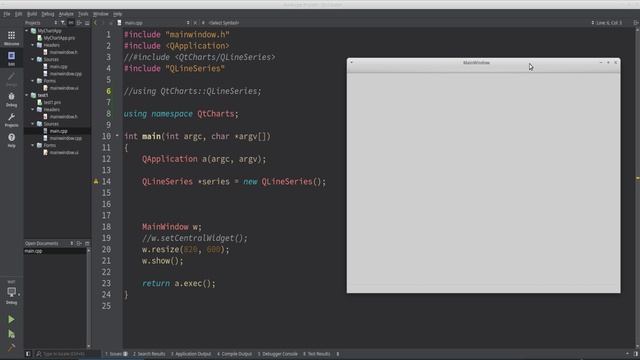The height and width of the screenshot is (360, 640).
Task: Fold the main function at line 10
Action: 117,136
